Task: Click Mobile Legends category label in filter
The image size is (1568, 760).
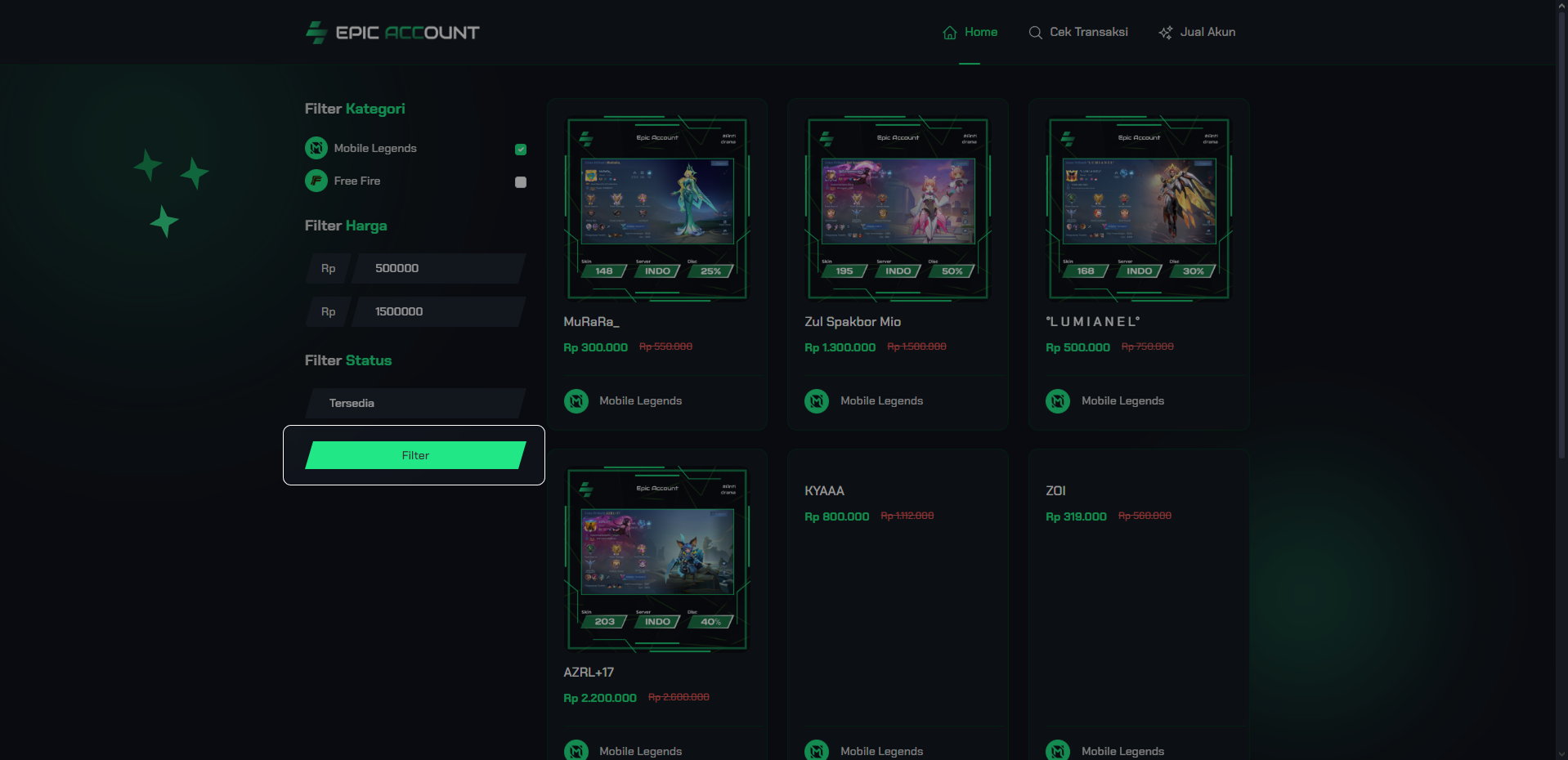Action: click(375, 148)
